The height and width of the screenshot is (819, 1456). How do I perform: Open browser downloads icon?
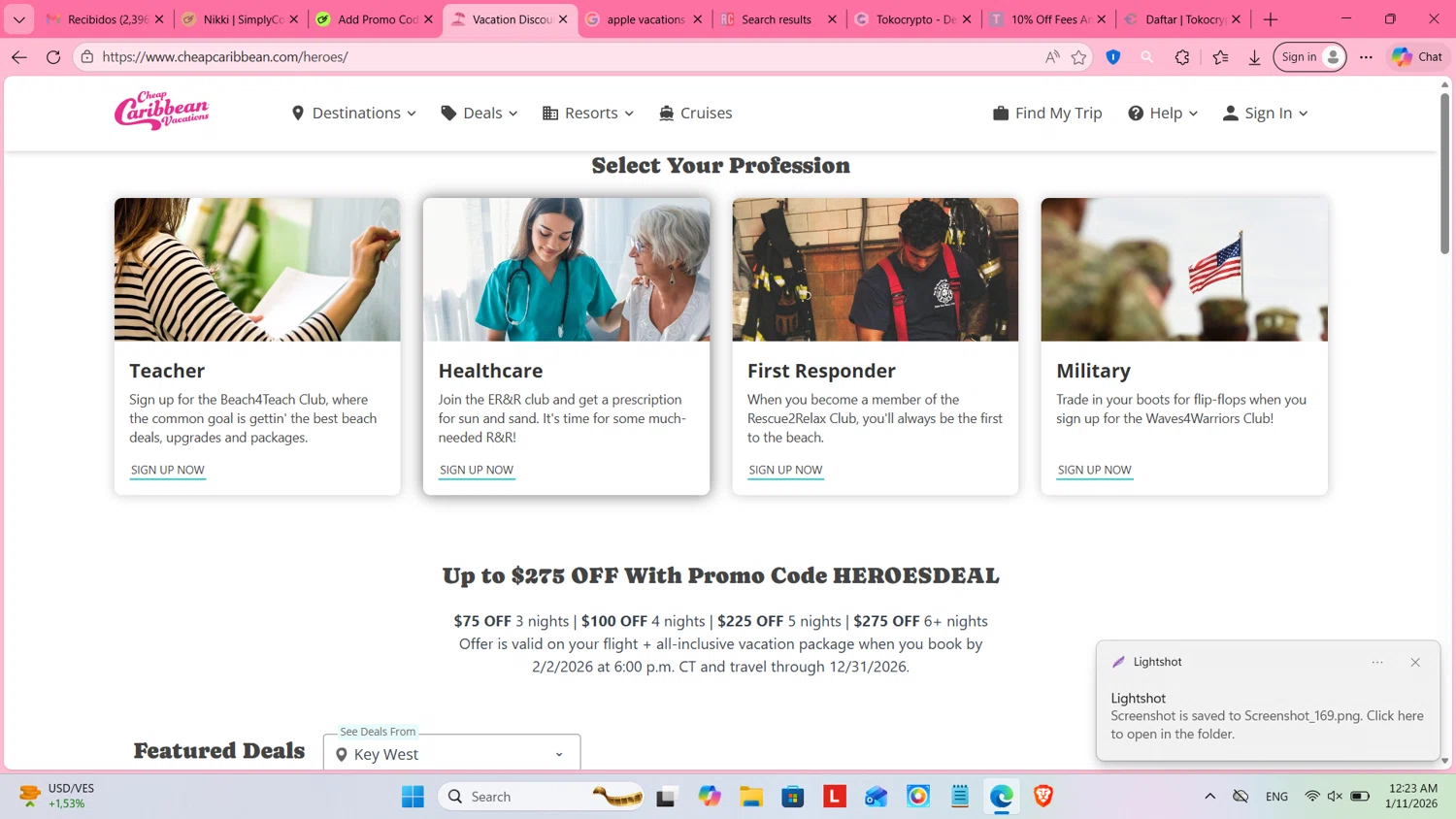[1254, 57]
